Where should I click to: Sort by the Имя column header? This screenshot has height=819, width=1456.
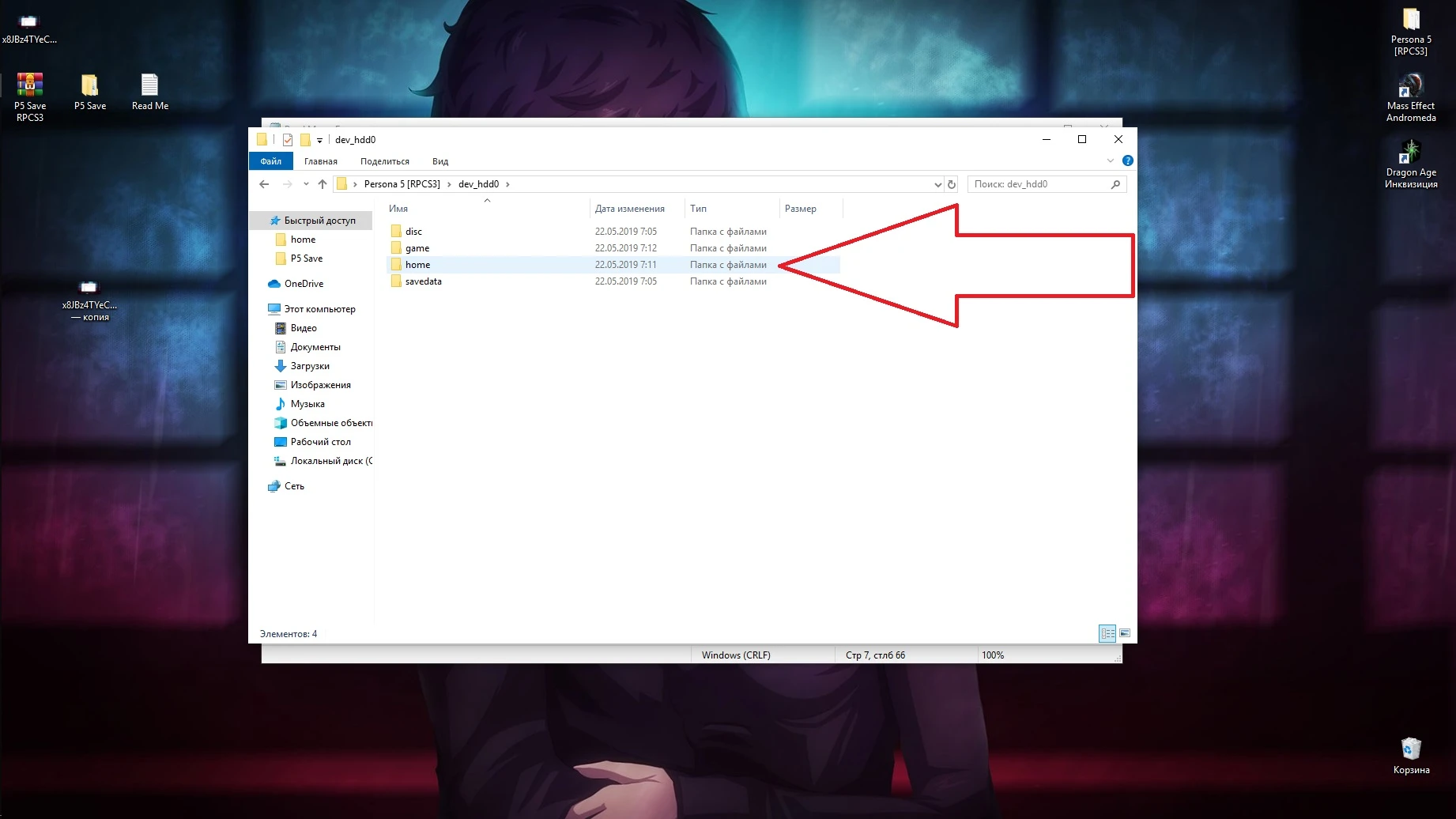click(487, 209)
